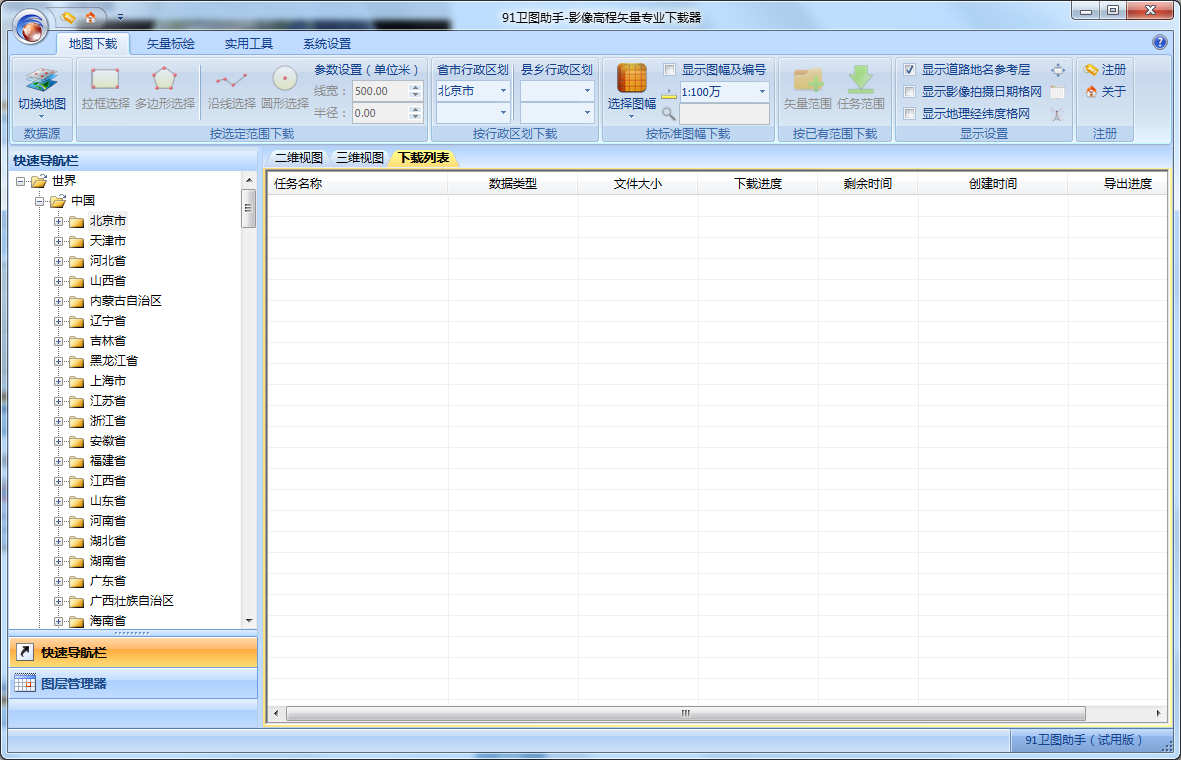Click the 线宽 width input field

[x=380, y=91]
